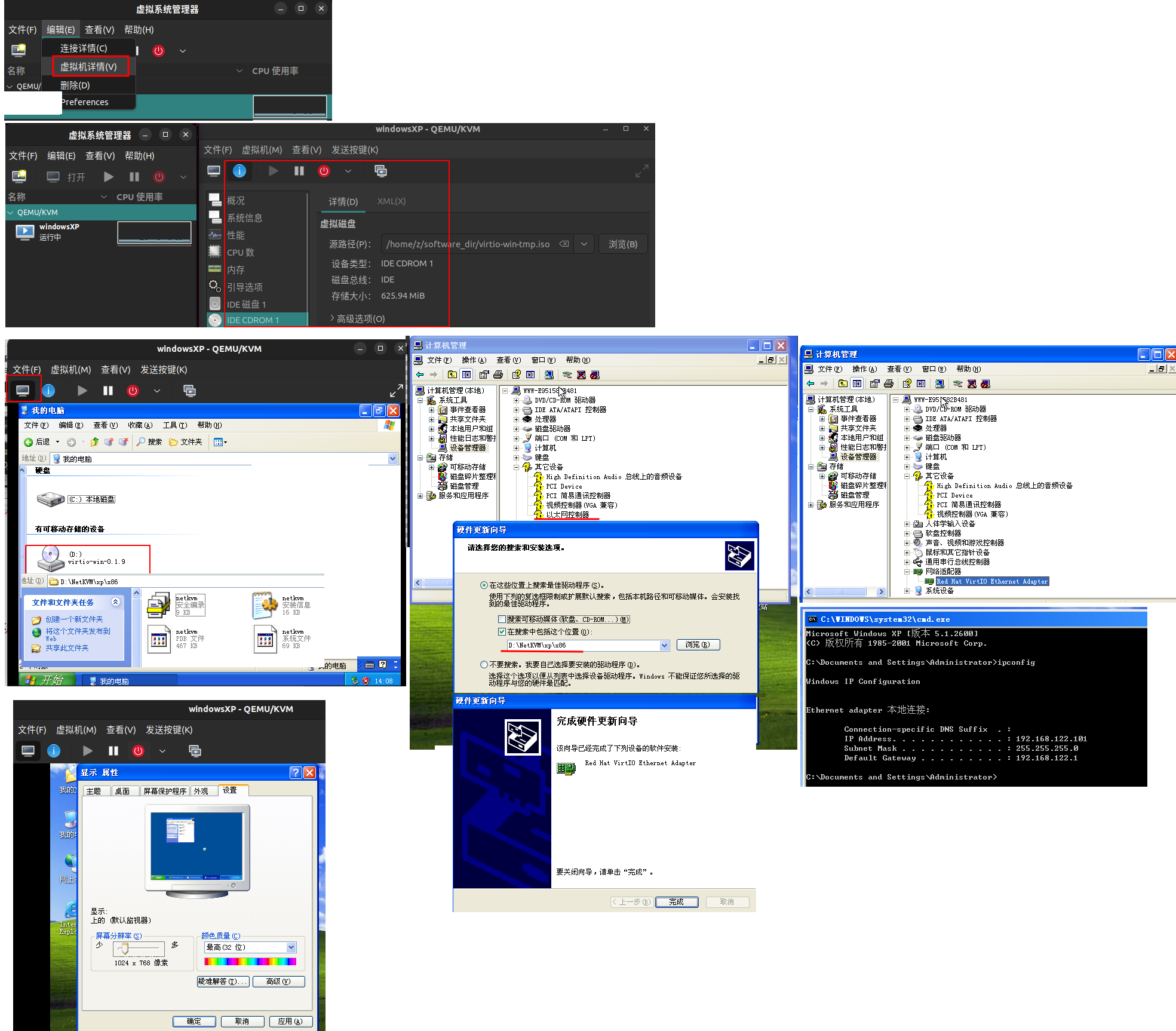Viewport: 1176px width, 1031px height.
Task: Click 创建一个新文件夹 link
Action: pos(74,619)
